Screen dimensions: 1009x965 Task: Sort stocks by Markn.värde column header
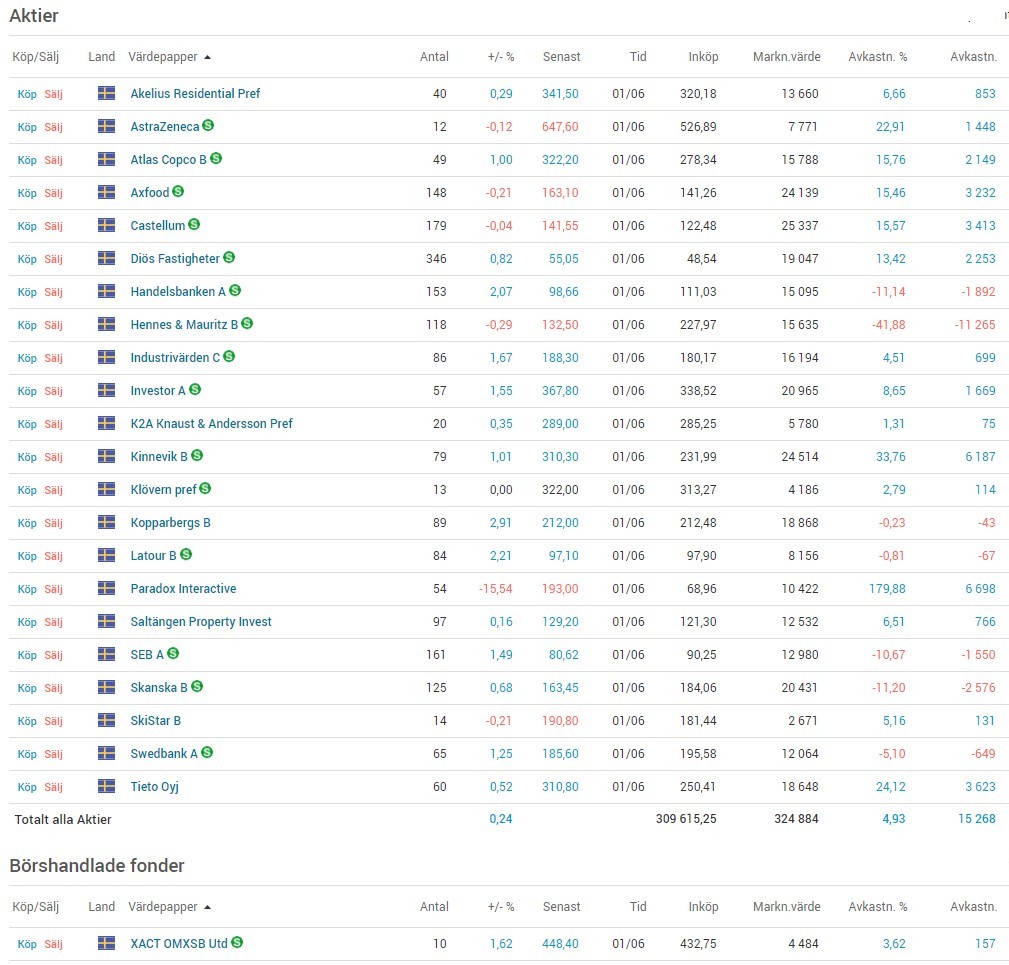click(786, 57)
